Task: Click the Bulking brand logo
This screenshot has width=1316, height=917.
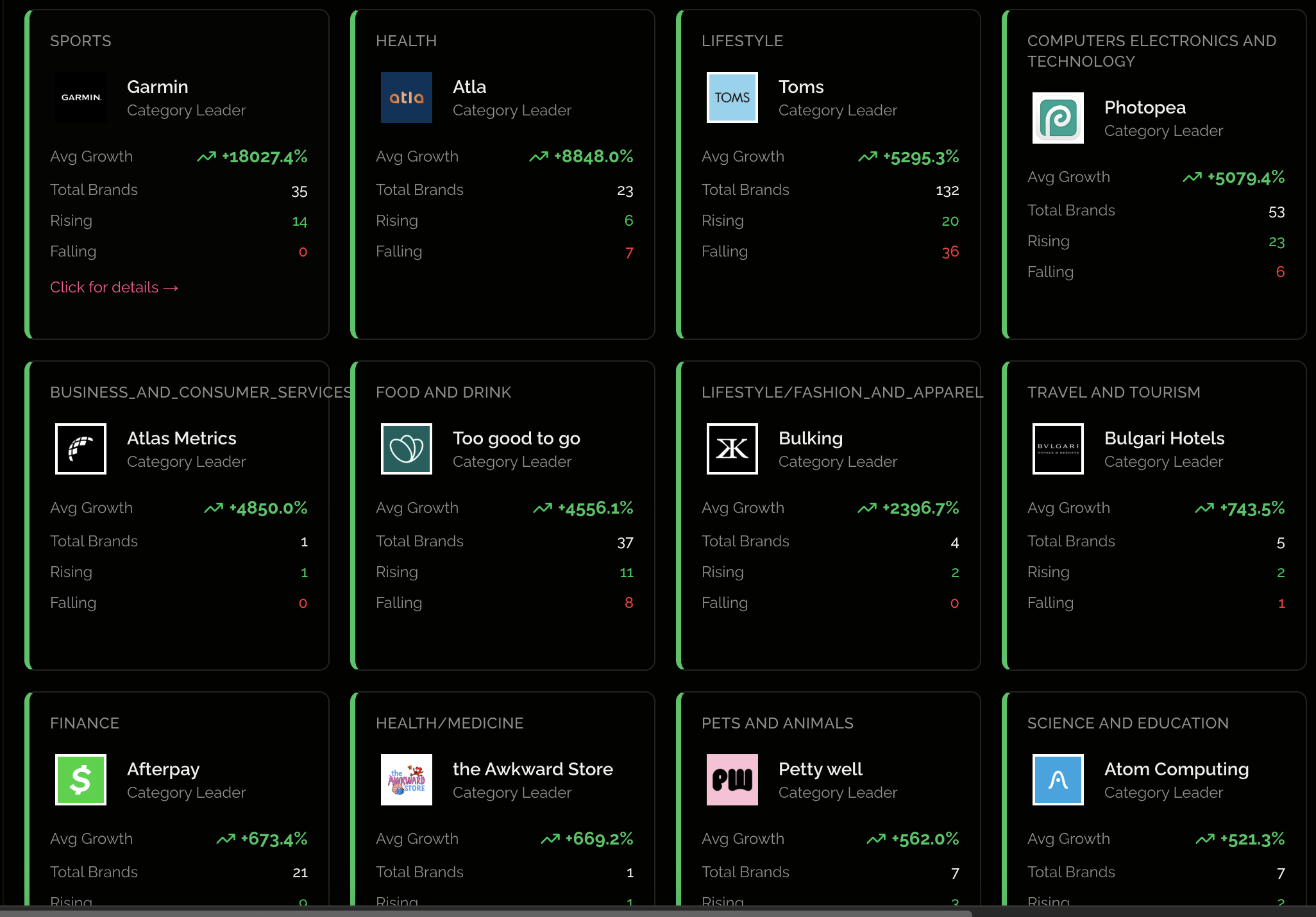Action: point(732,449)
